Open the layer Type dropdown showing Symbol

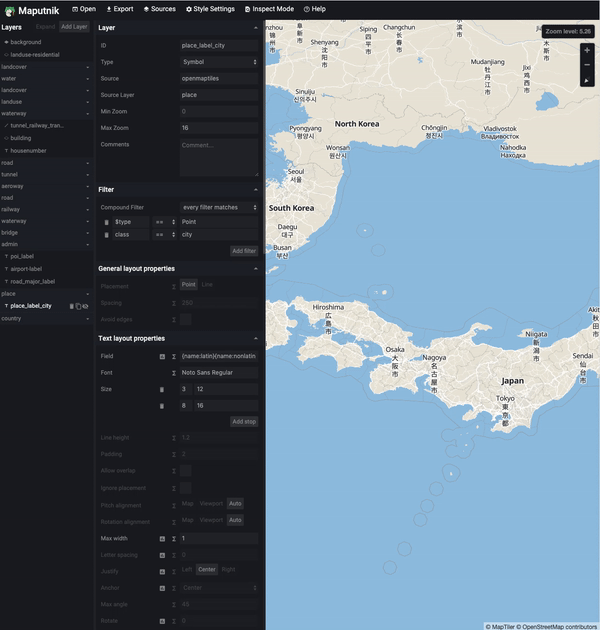[x=219, y=62]
